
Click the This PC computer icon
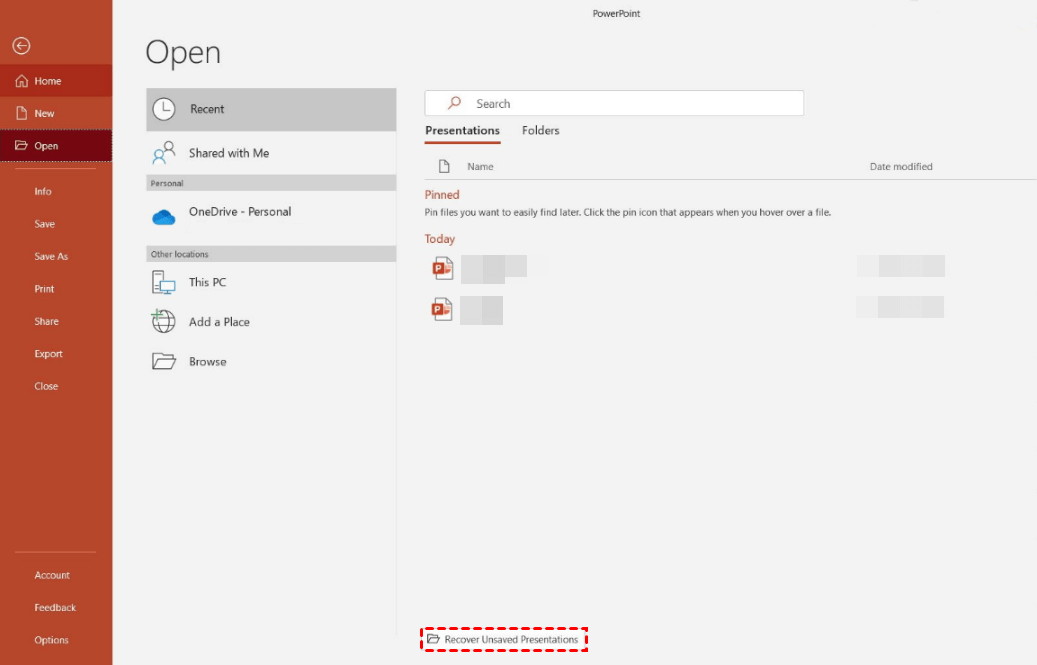pos(163,283)
